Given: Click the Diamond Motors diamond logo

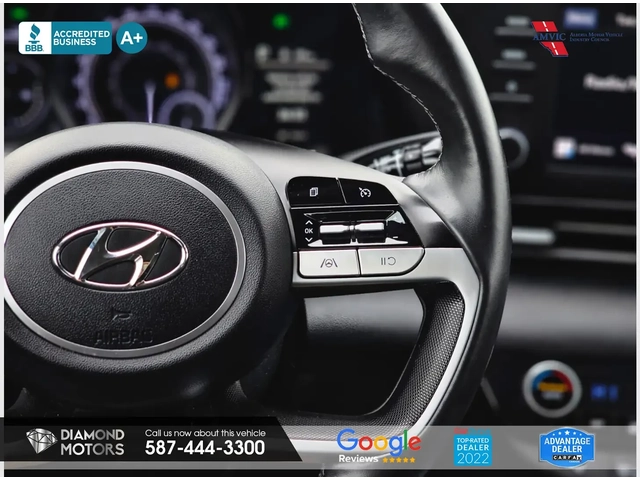Looking at the screenshot, I should 41,441.
